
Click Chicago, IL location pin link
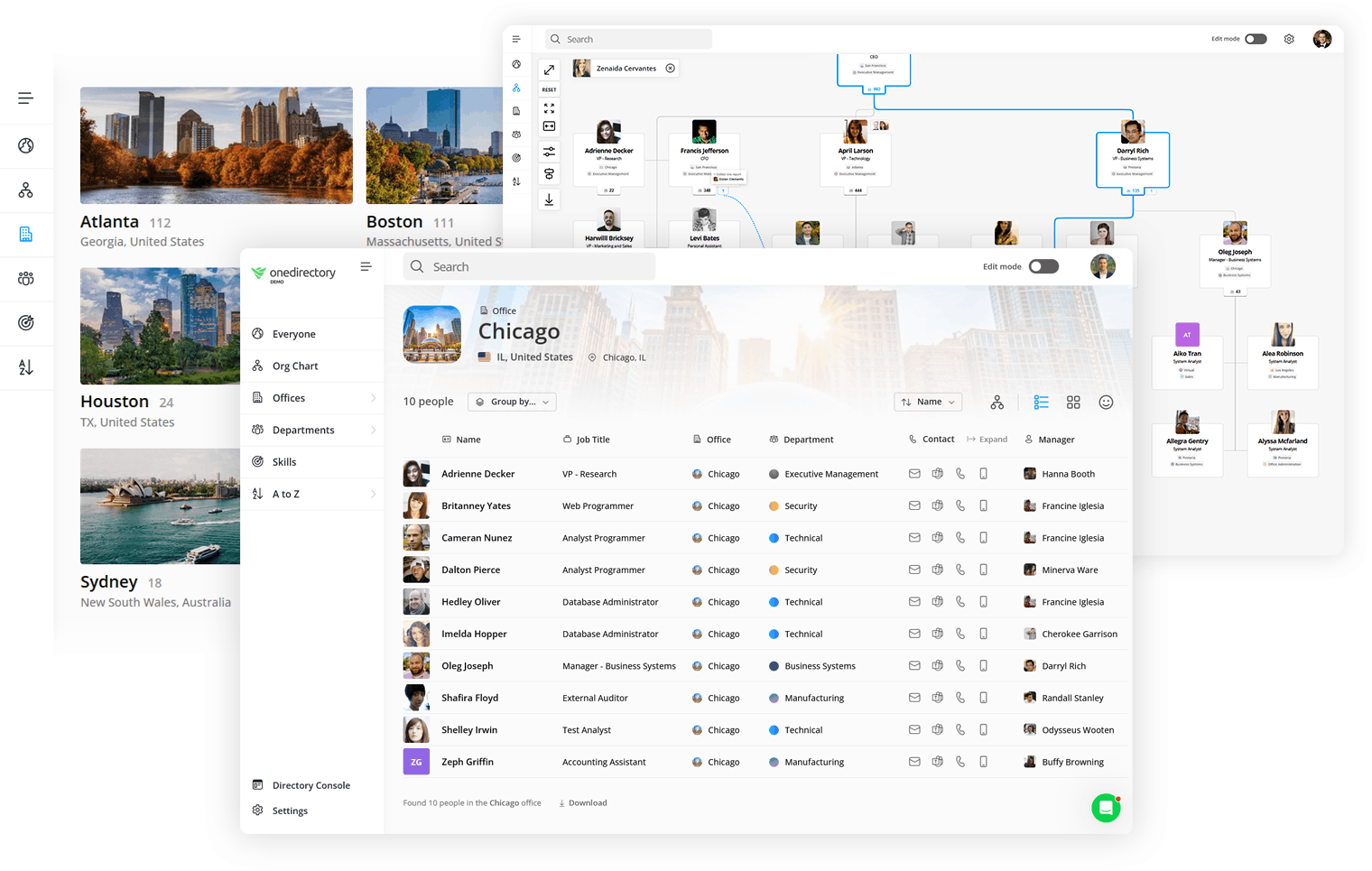617,357
